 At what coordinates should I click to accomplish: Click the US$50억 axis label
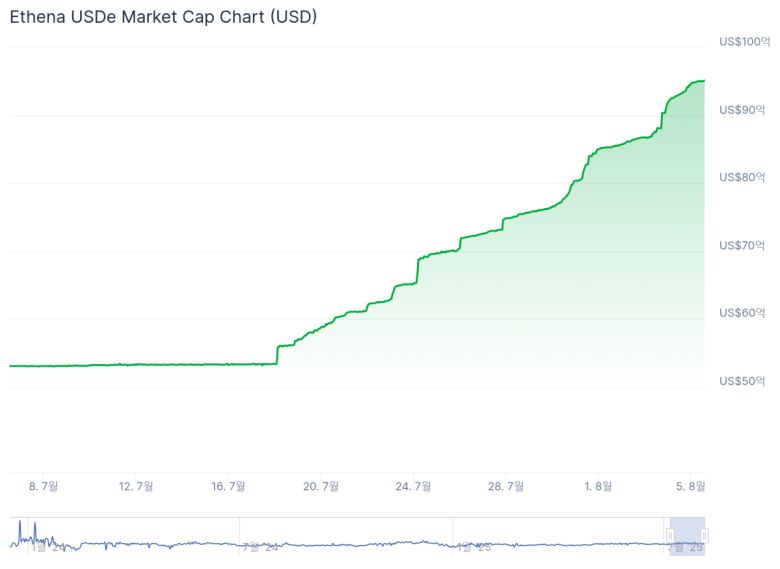(741, 381)
